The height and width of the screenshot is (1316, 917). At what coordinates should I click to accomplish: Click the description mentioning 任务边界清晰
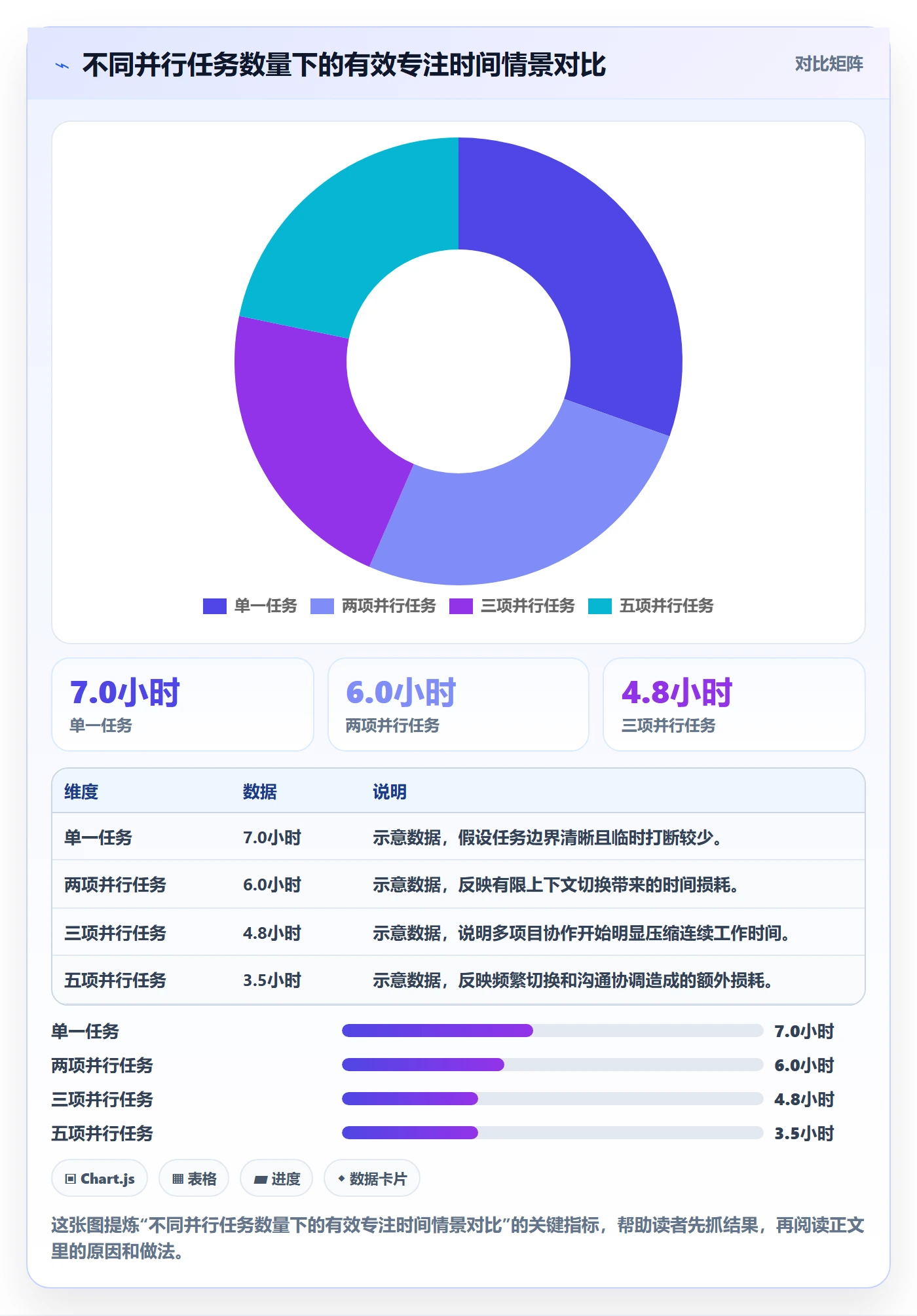pyautogui.click(x=548, y=837)
